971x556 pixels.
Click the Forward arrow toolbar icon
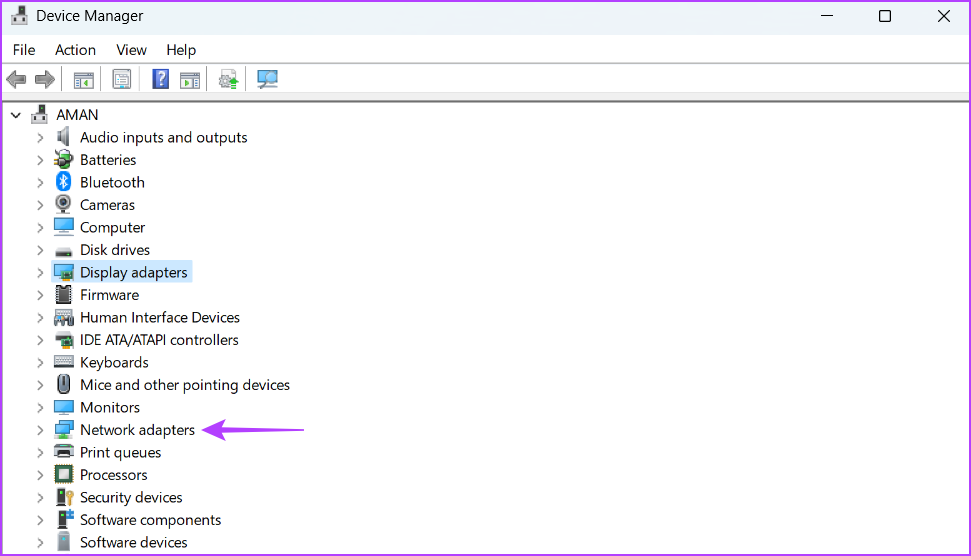pyautogui.click(x=45, y=79)
